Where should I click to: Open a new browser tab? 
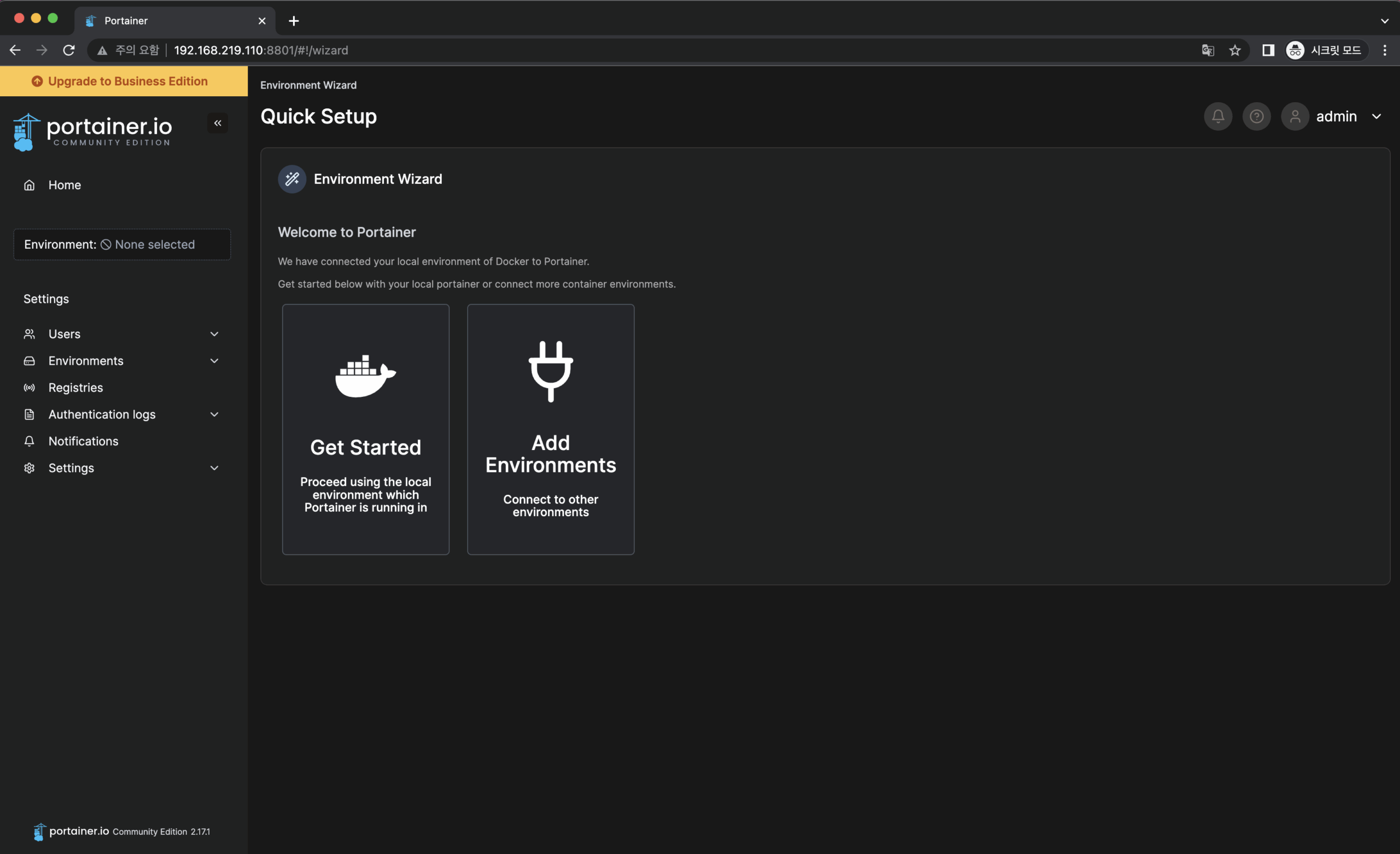294,21
